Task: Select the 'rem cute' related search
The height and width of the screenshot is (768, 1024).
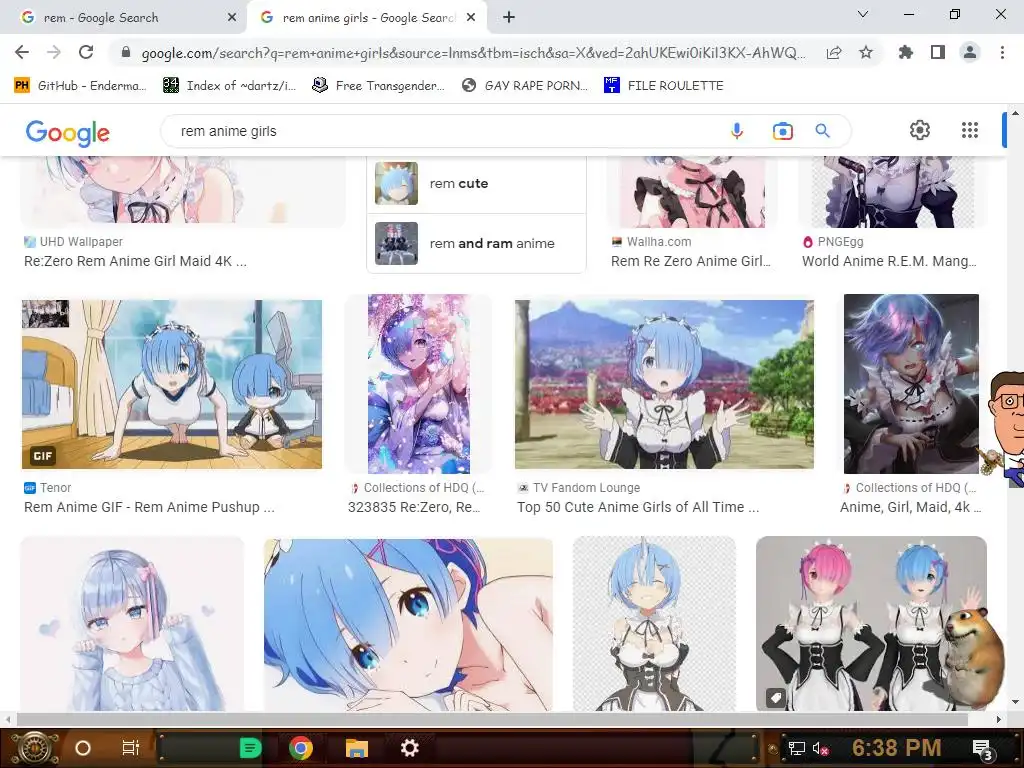Action: [477, 184]
